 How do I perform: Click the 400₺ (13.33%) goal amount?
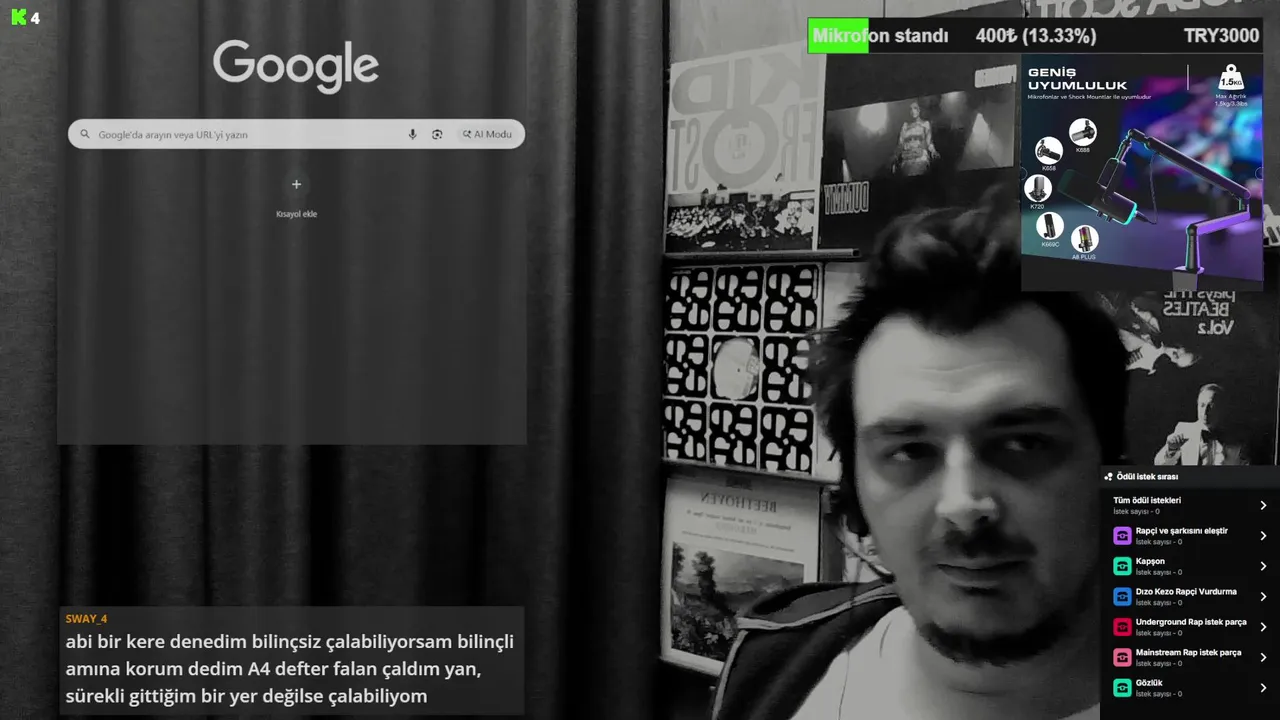coord(1036,36)
